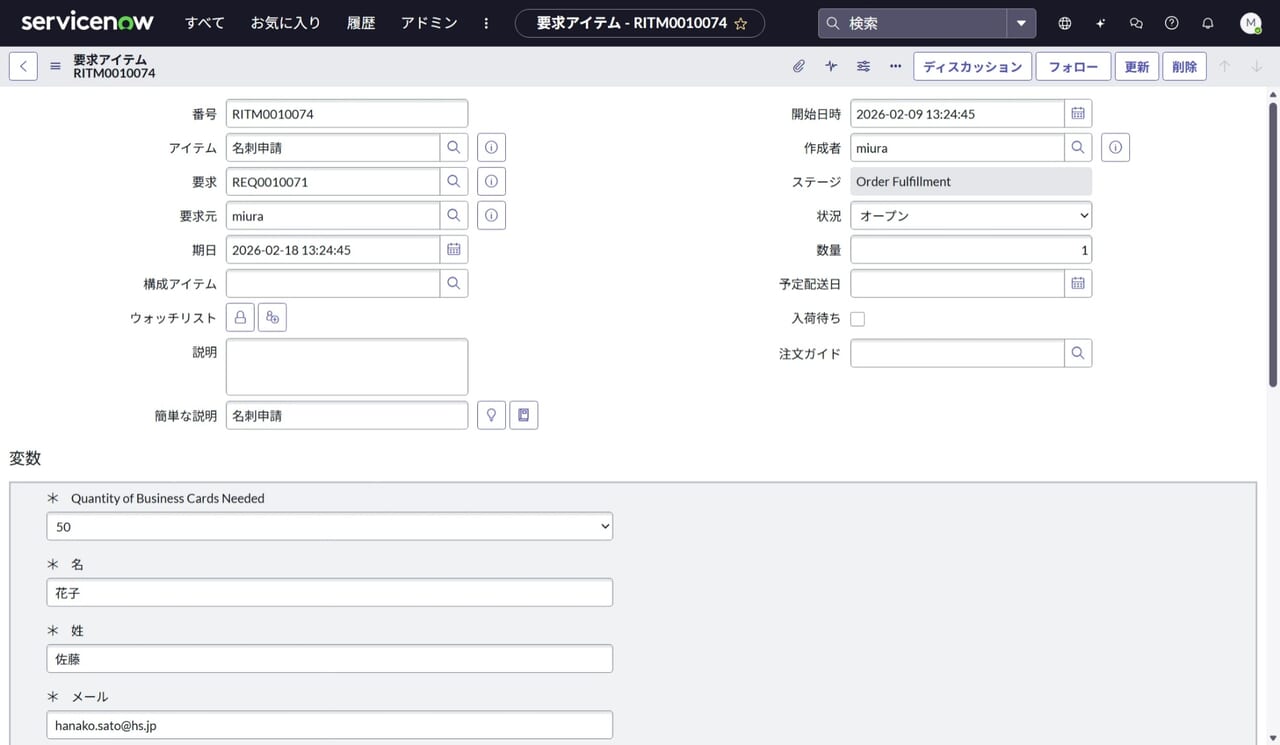Open the すべて menu

(205, 23)
